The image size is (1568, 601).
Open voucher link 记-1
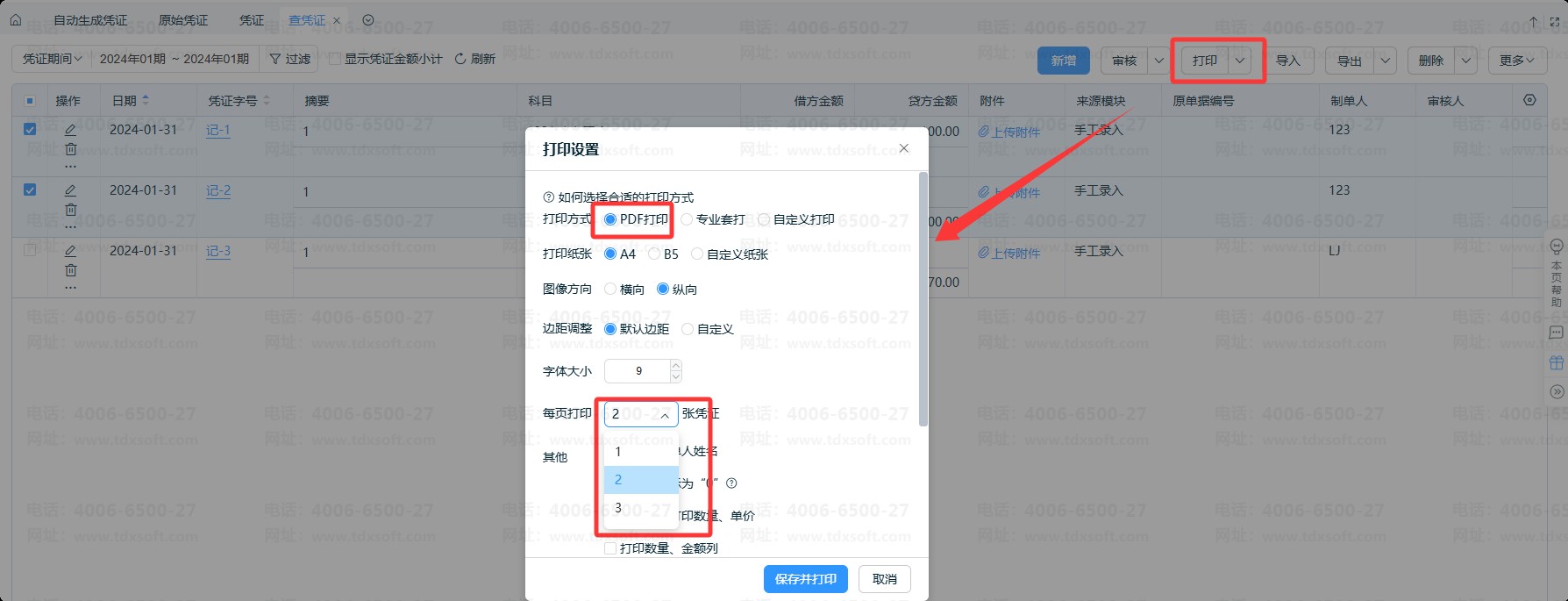click(218, 130)
